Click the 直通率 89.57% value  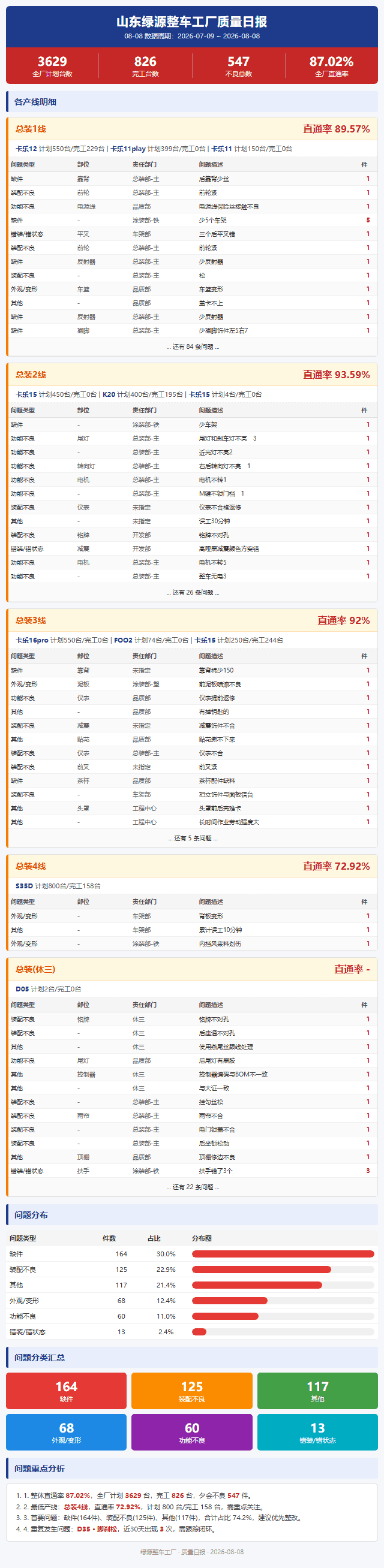click(x=337, y=129)
